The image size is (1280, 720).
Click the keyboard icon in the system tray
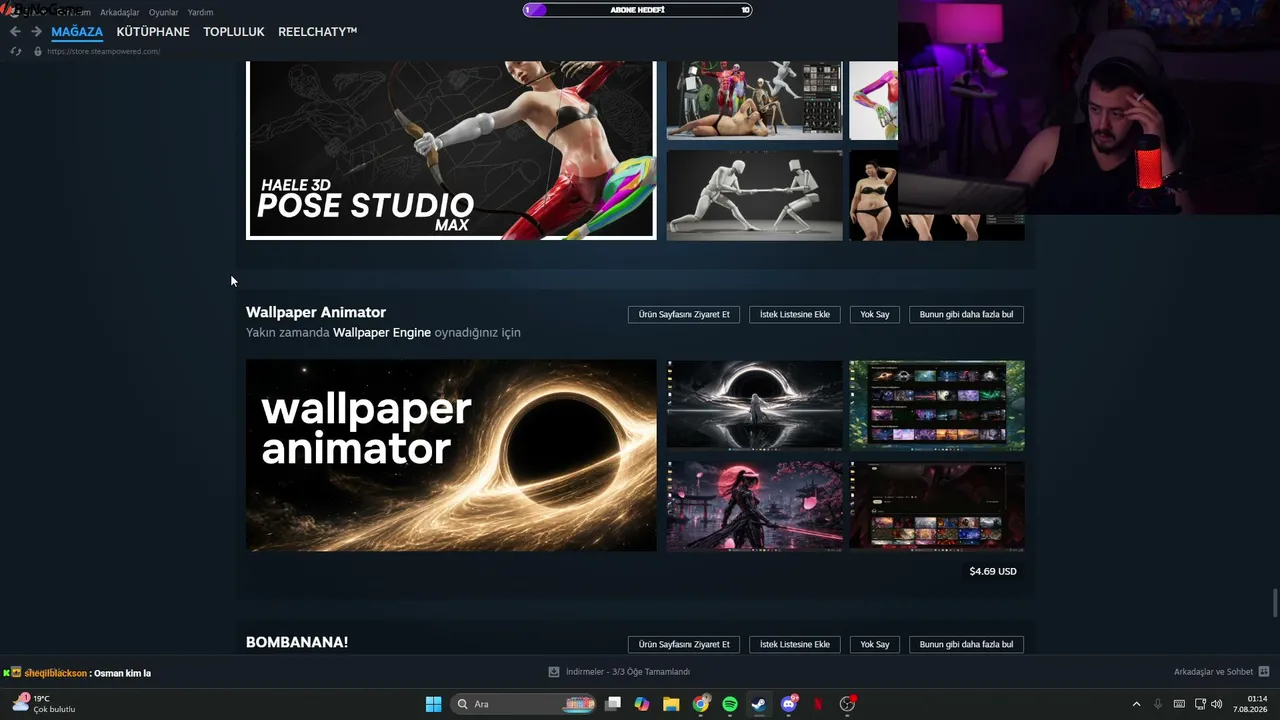click(1179, 704)
